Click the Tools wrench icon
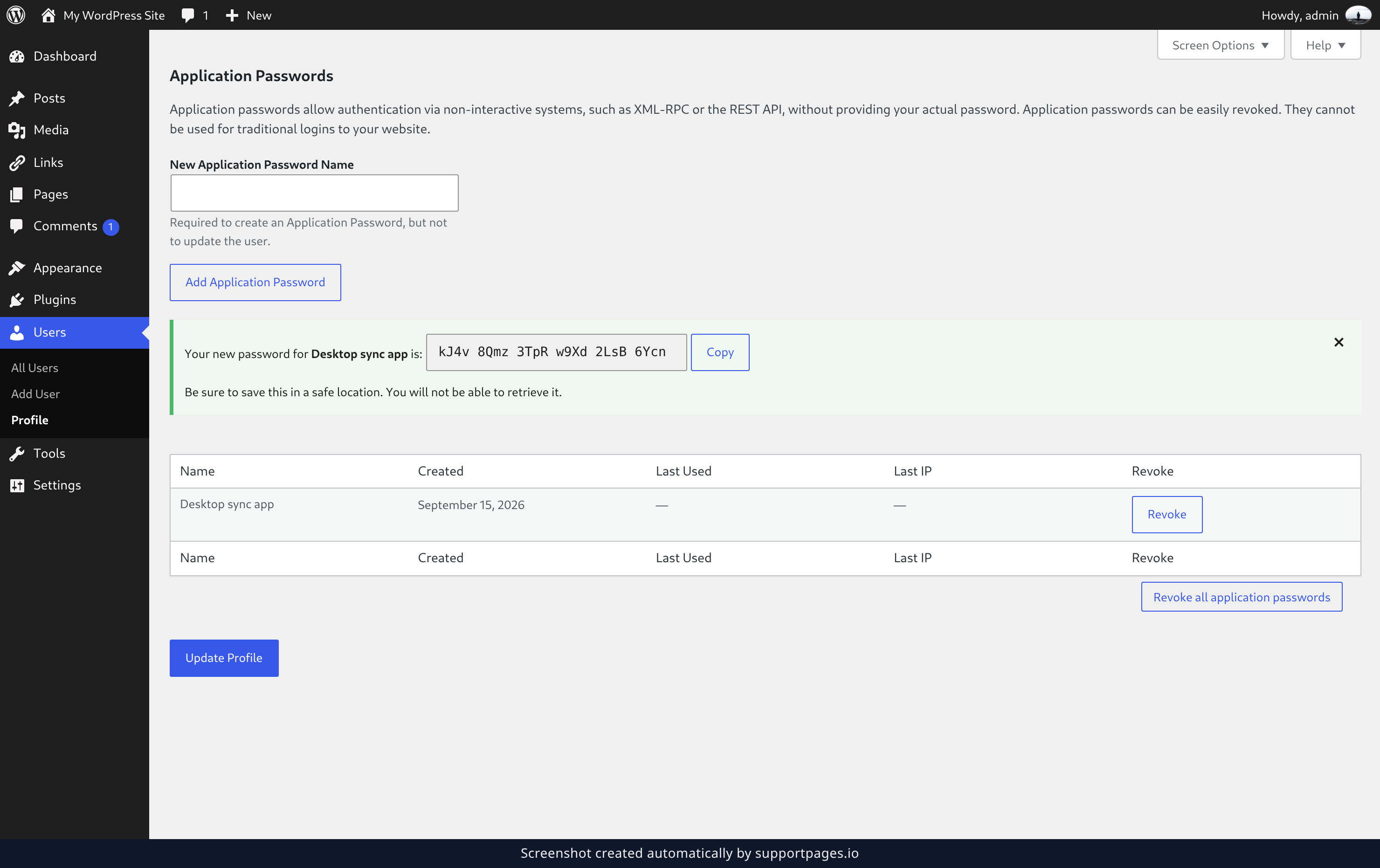 coord(17,453)
